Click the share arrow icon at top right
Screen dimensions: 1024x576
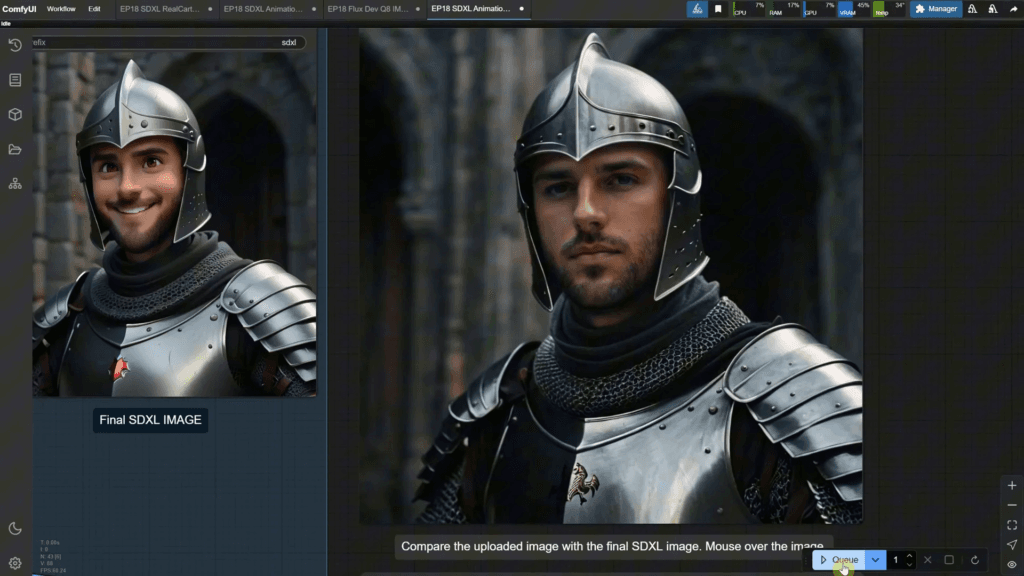pyautogui.click(x=1012, y=9)
